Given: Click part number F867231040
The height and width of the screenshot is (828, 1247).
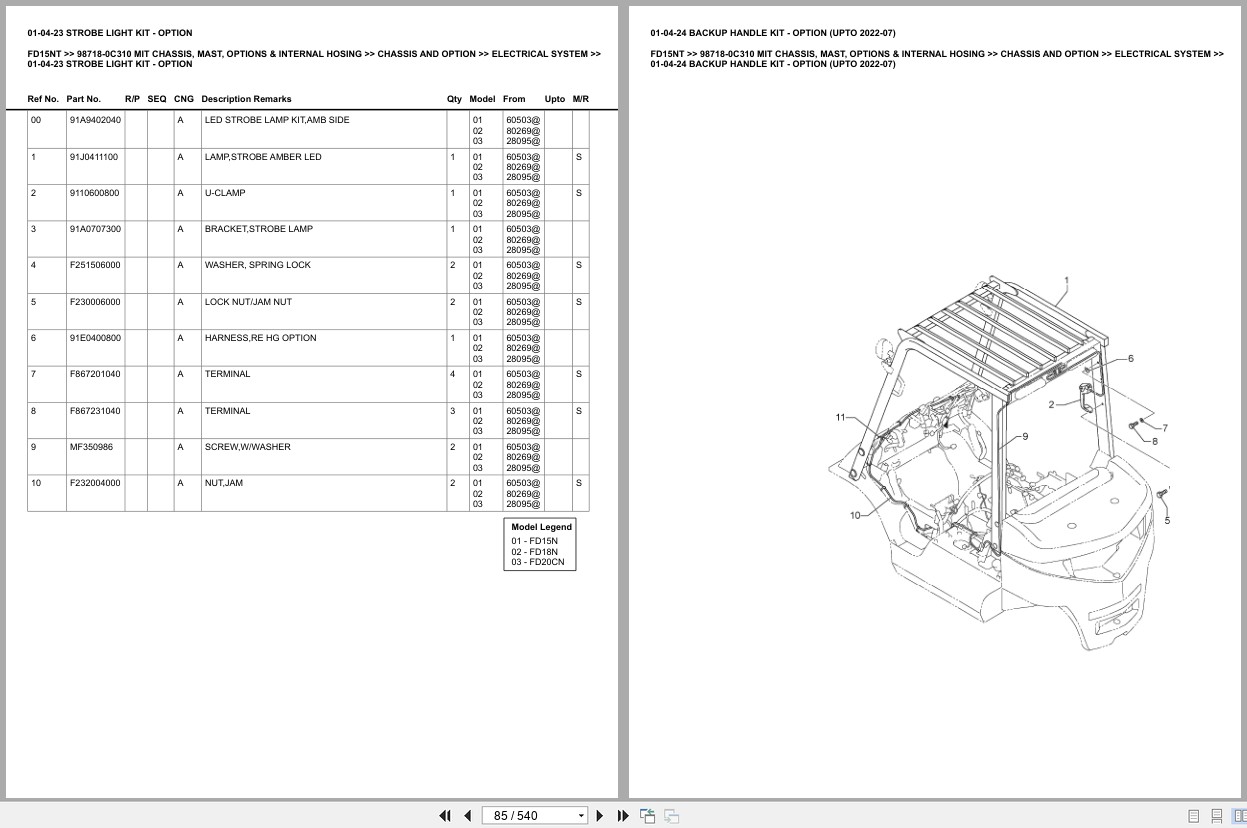Looking at the screenshot, I should coord(95,411).
